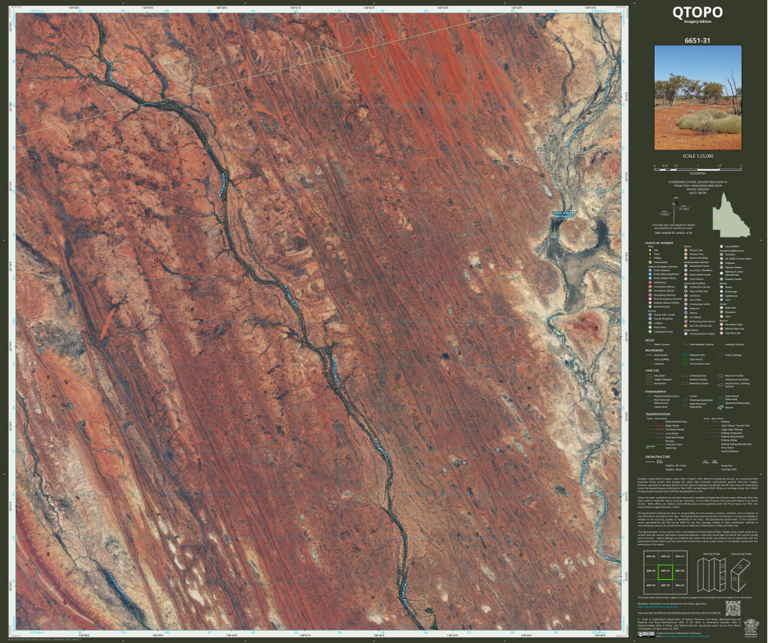This screenshot has height=643, width=768.
Task: Open the outback landscape photo thumbnail
Action: [x=698, y=98]
